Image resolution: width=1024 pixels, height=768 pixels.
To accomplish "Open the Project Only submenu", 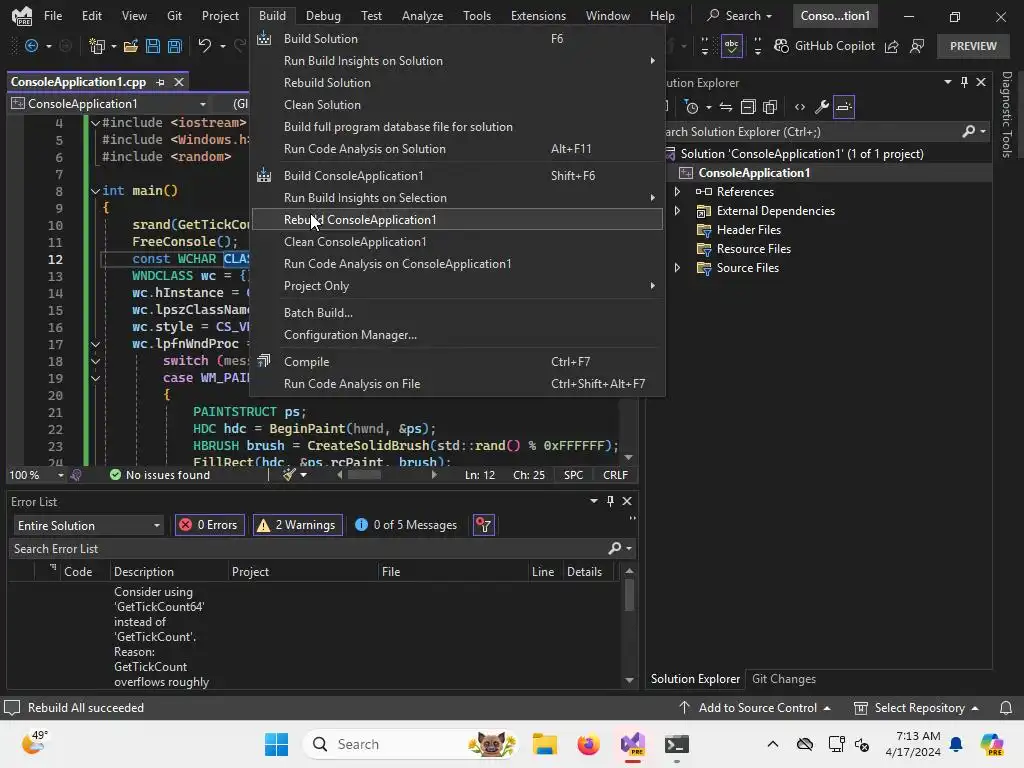I will click(x=457, y=286).
